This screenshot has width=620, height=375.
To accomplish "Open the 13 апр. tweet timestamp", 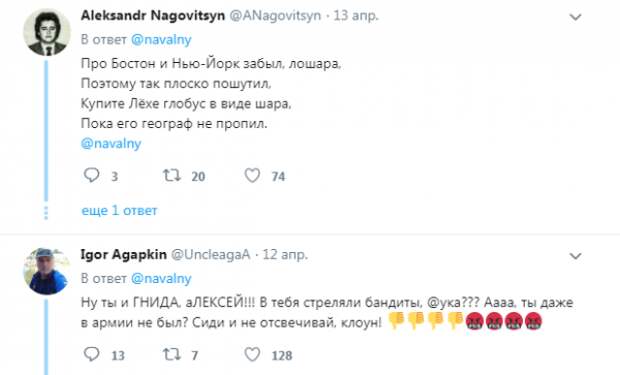I will pyautogui.click(x=356, y=16).
